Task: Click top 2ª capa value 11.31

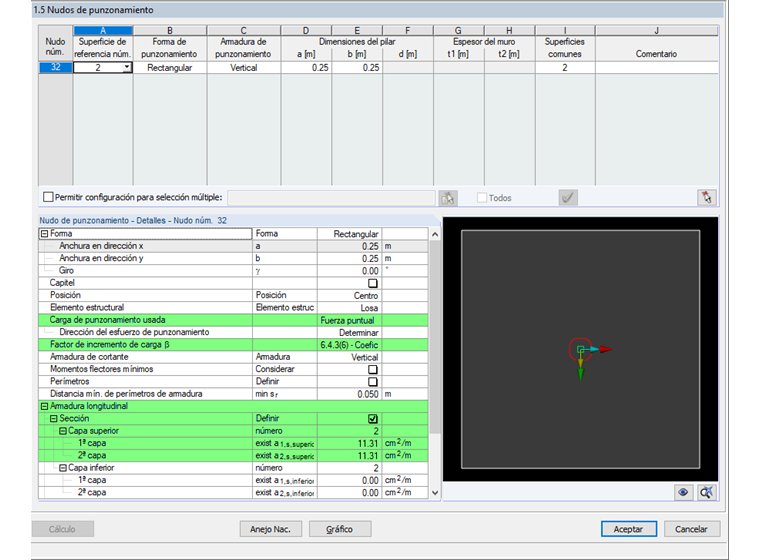Action: click(x=349, y=456)
